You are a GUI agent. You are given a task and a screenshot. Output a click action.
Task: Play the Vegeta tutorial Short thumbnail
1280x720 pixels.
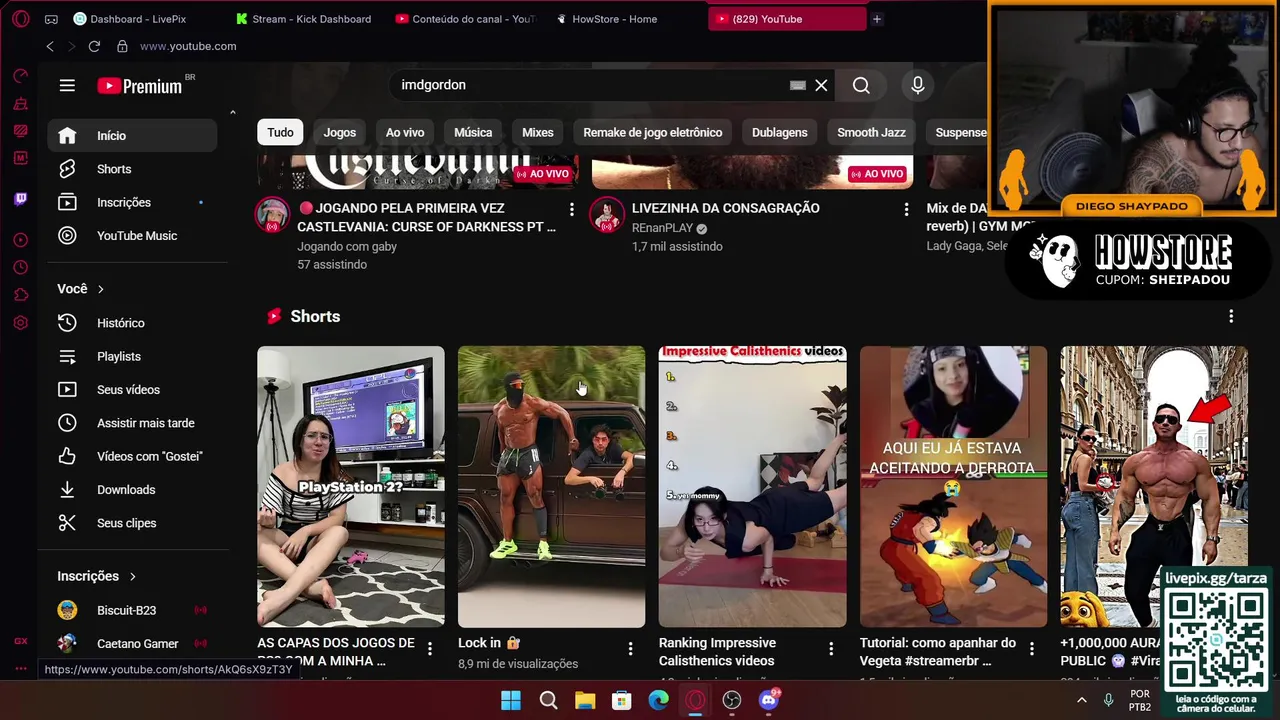pyautogui.click(x=954, y=487)
